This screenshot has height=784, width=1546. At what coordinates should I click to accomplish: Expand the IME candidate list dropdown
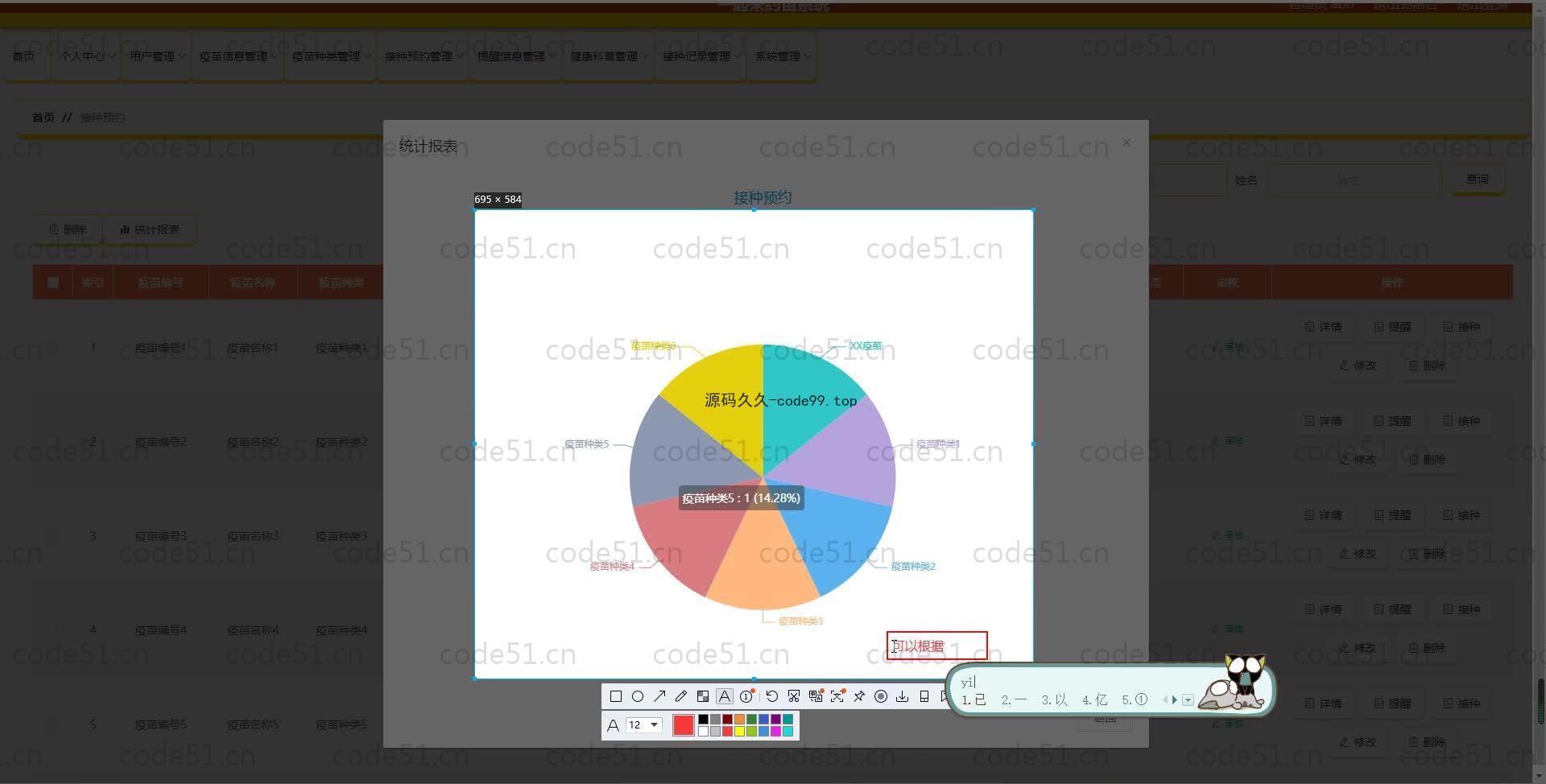pos(1188,700)
